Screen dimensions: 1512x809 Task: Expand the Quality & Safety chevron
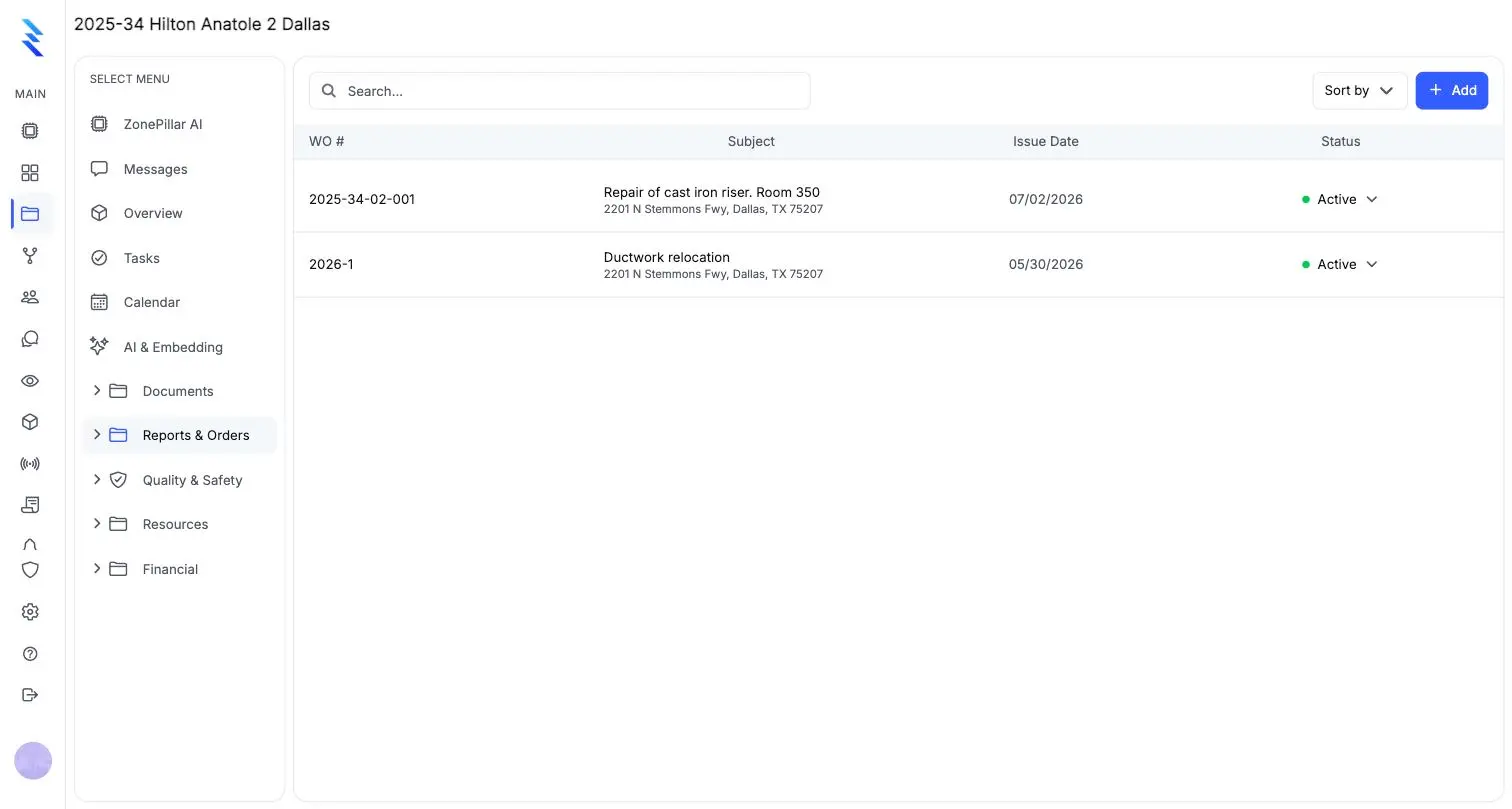(x=97, y=479)
